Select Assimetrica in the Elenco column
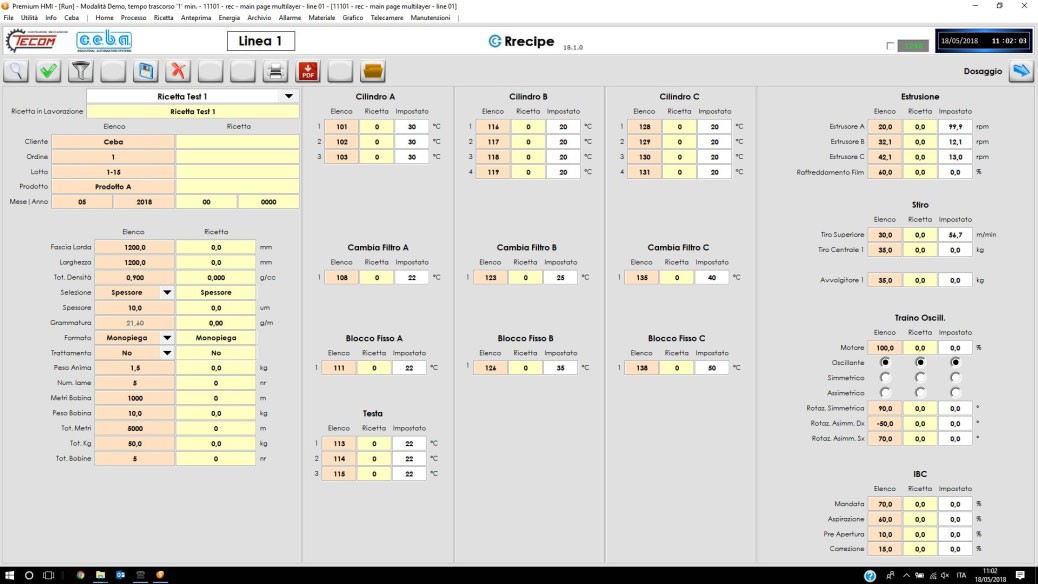 (885, 393)
